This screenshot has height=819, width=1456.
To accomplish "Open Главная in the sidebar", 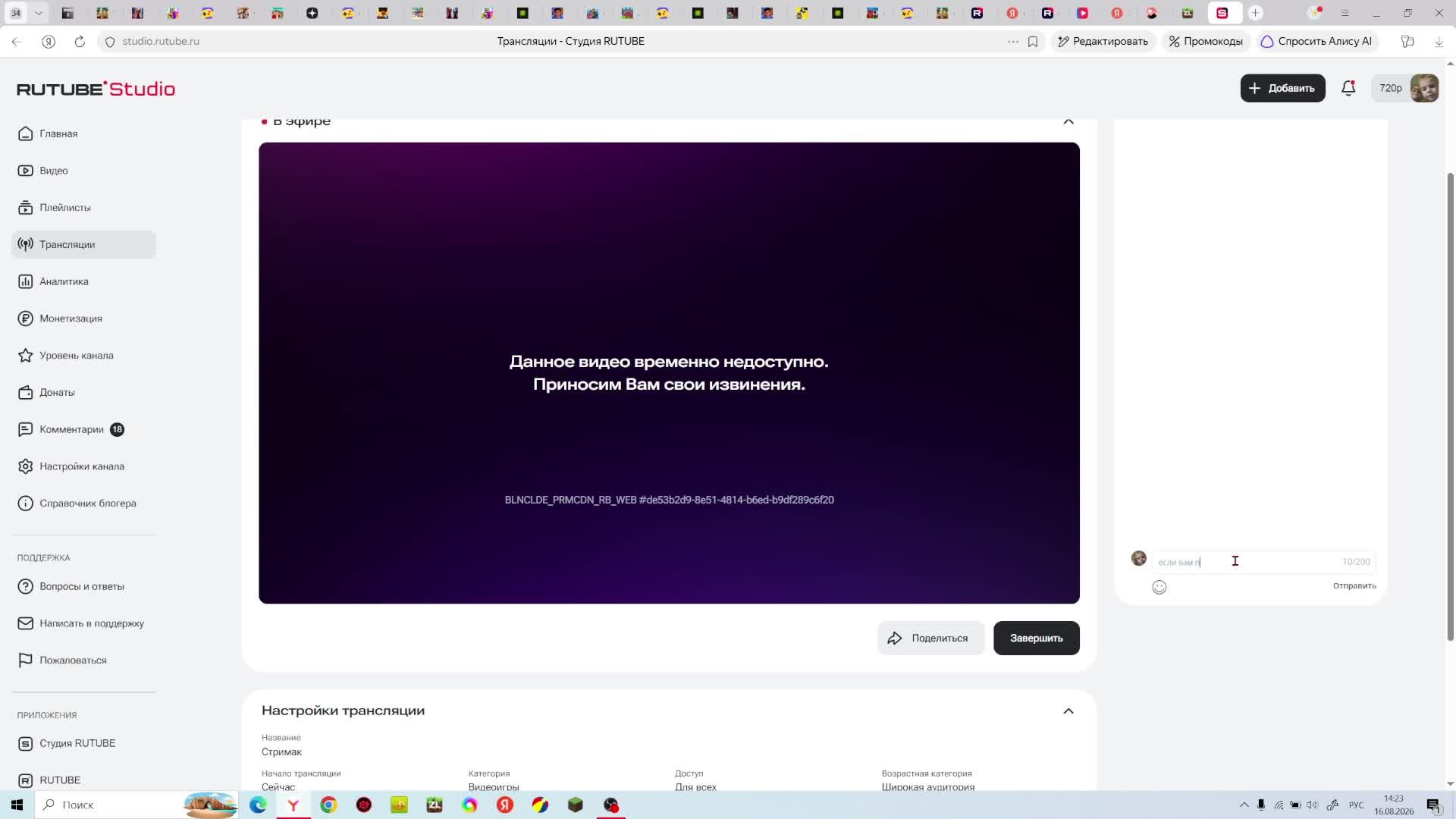I will (83, 133).
